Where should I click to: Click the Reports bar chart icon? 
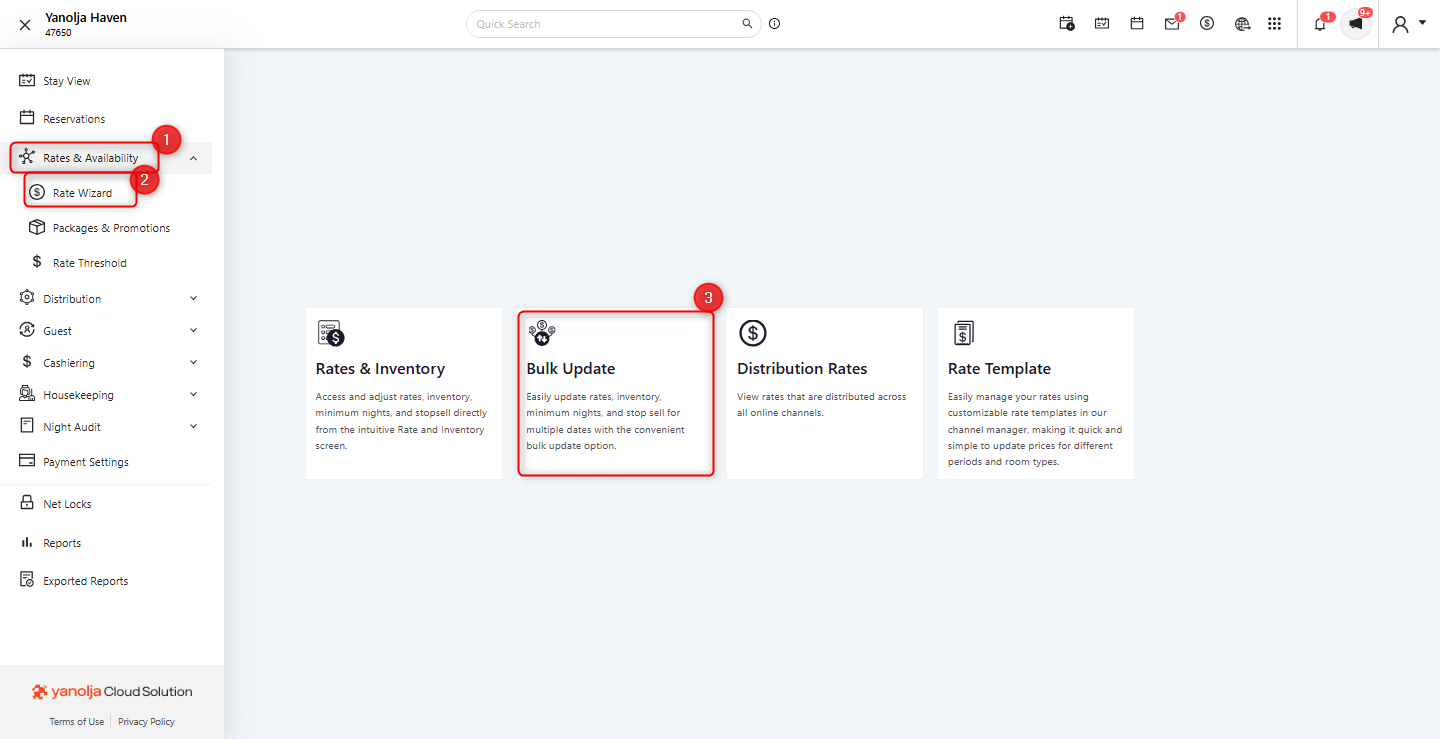(27, 542)
